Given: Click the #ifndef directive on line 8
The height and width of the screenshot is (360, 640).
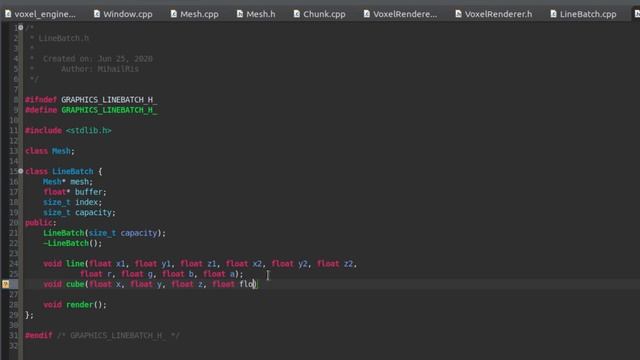Looking at the screenshot, I should tap(41, 100).
